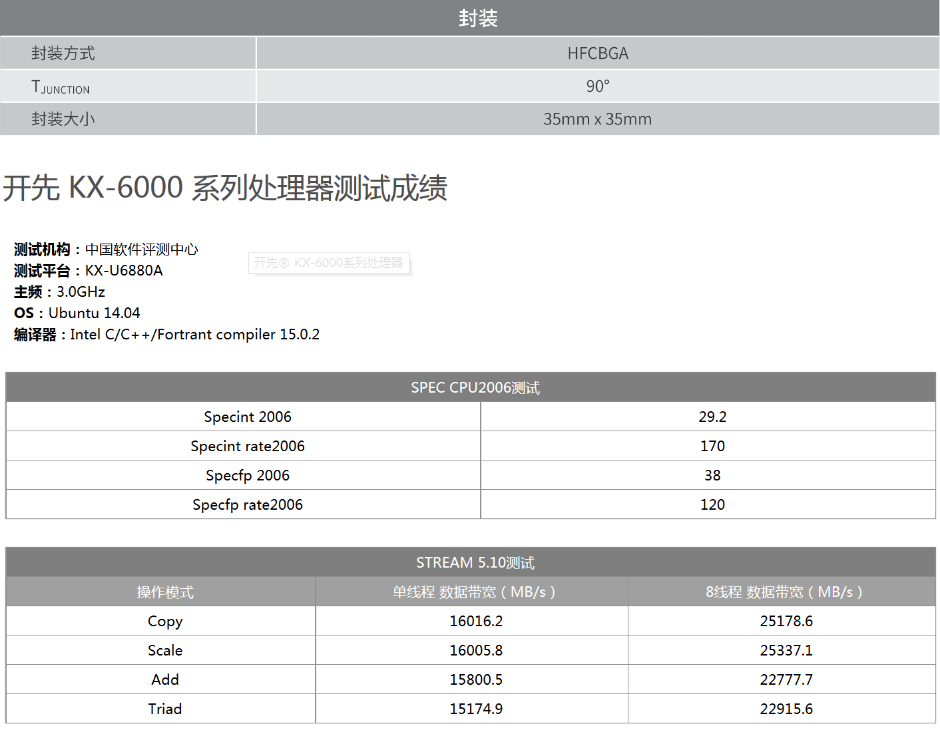Viewport: 940px width, 738px height.
Task: Click the line "OS：Ubuntu 14.04"
Action: pos(77,313)
